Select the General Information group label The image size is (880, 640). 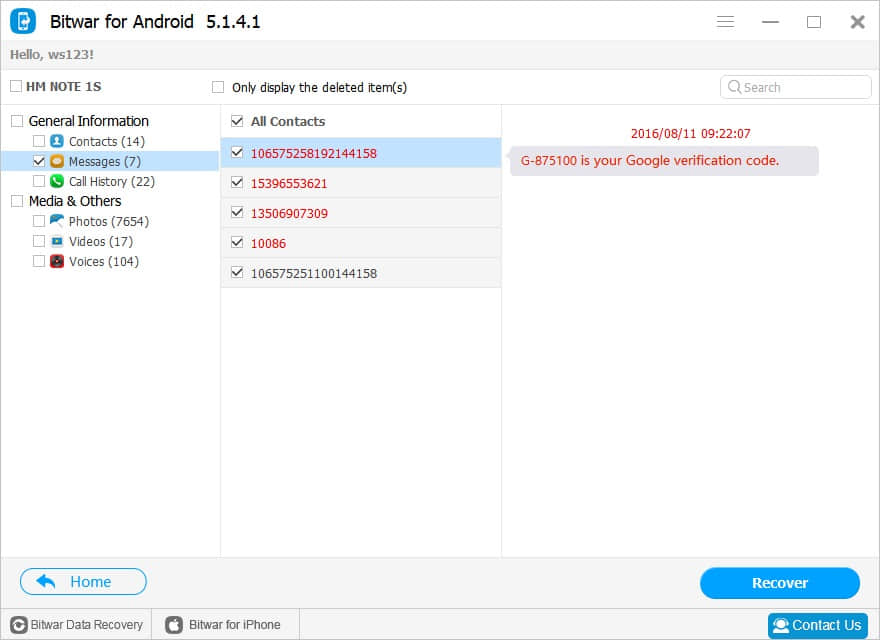(89, 121)
